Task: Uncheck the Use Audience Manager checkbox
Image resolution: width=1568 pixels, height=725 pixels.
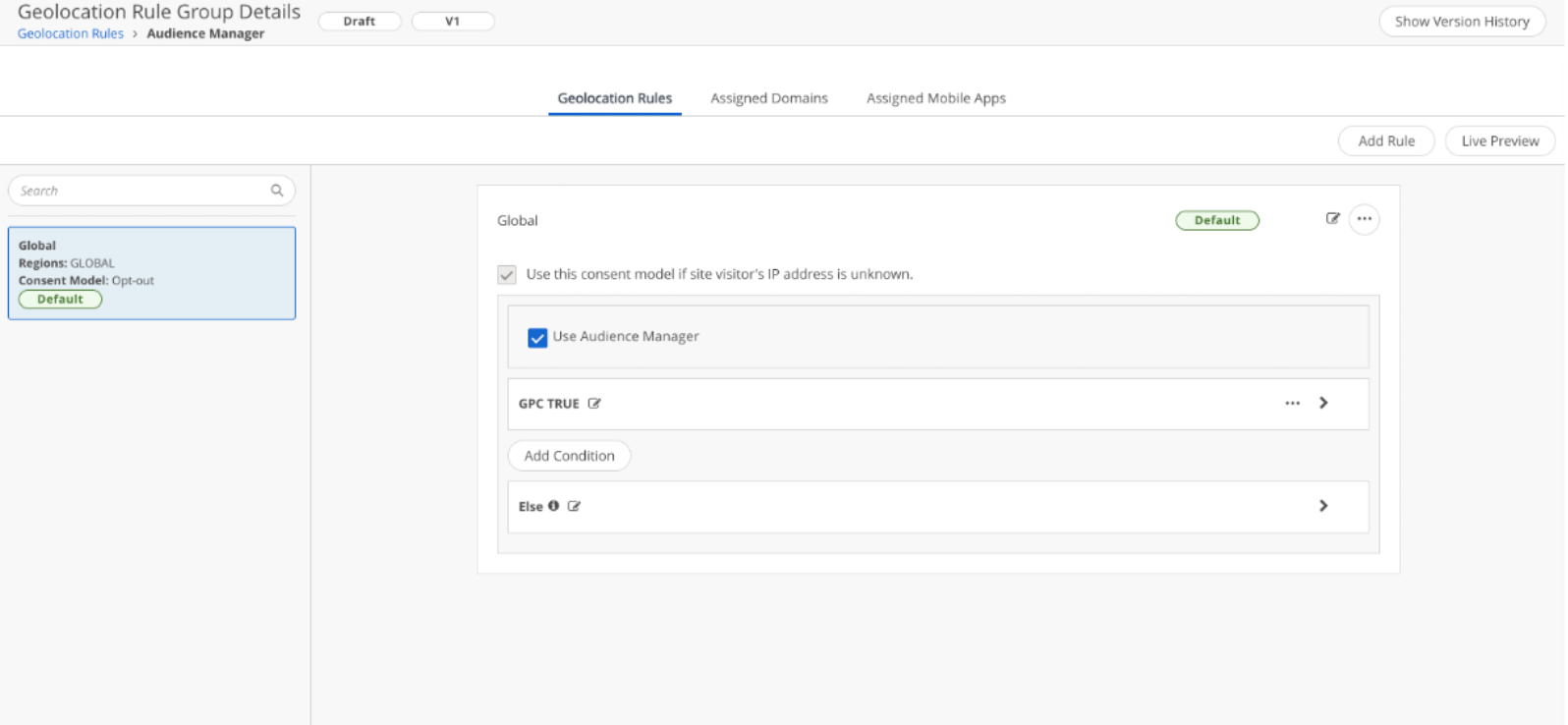Action: tap(537, 338)
